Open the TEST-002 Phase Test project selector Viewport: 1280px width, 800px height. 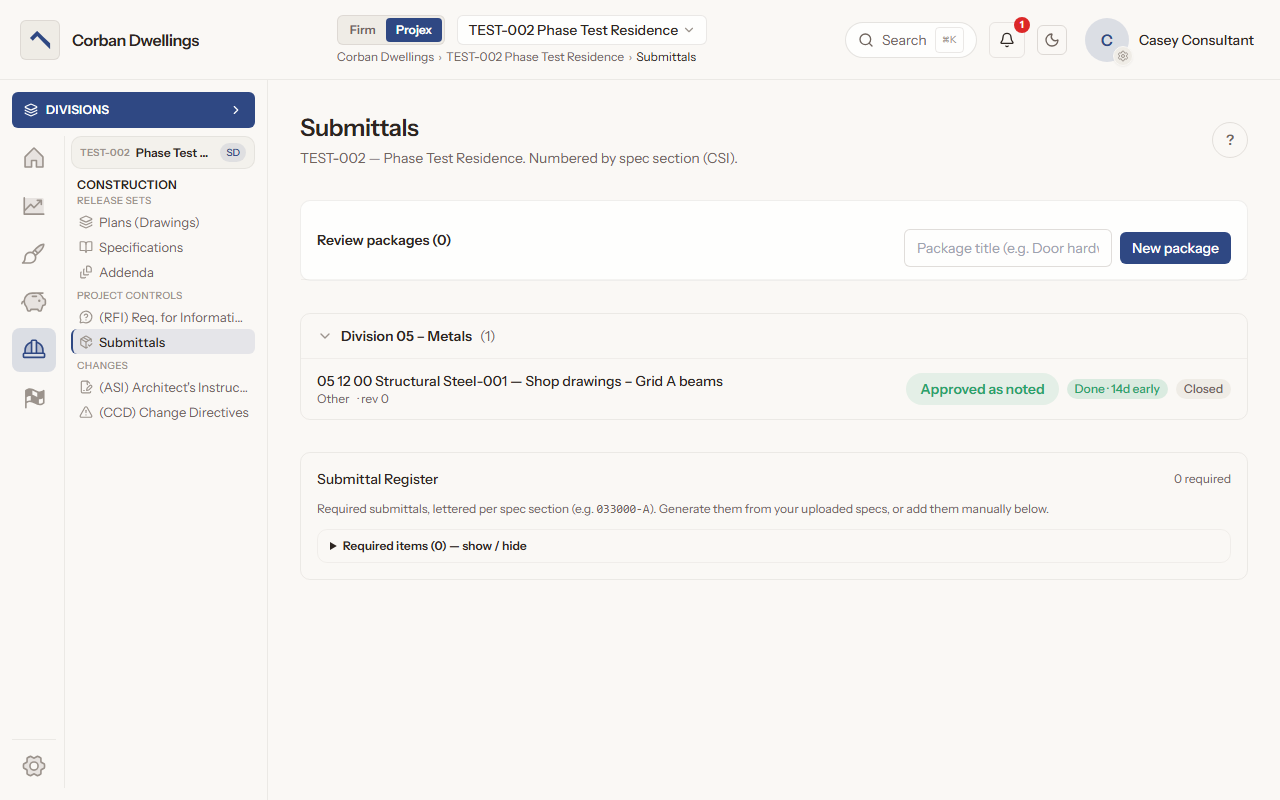[162, 153]
